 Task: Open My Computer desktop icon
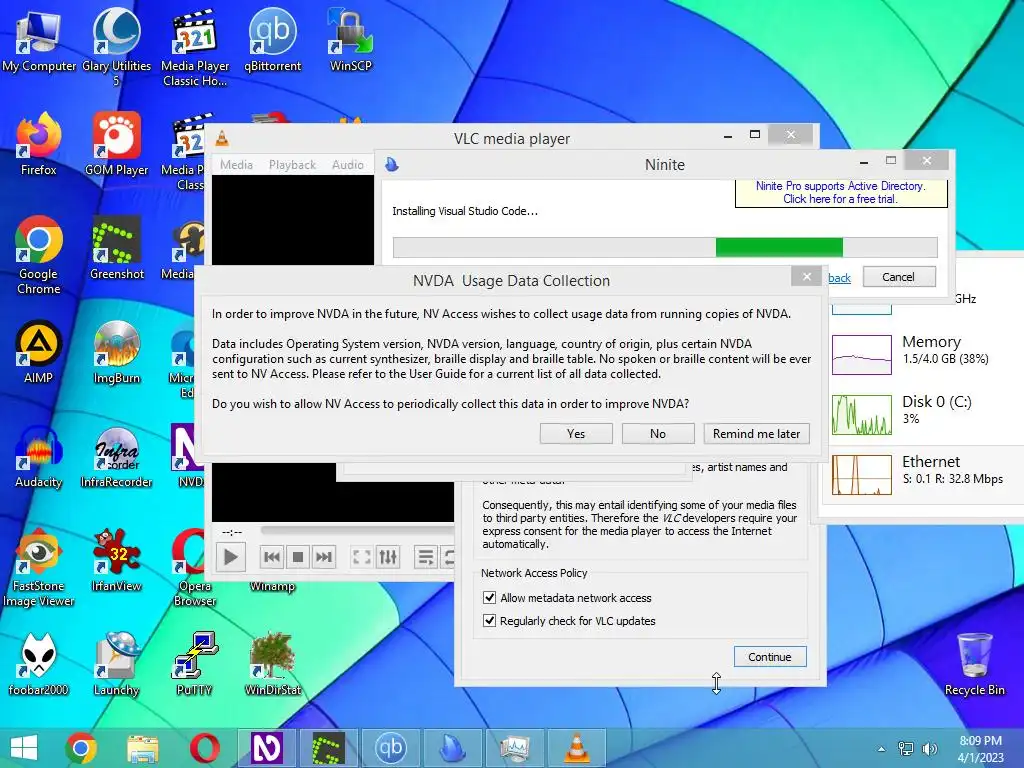(x=39, y=40)
